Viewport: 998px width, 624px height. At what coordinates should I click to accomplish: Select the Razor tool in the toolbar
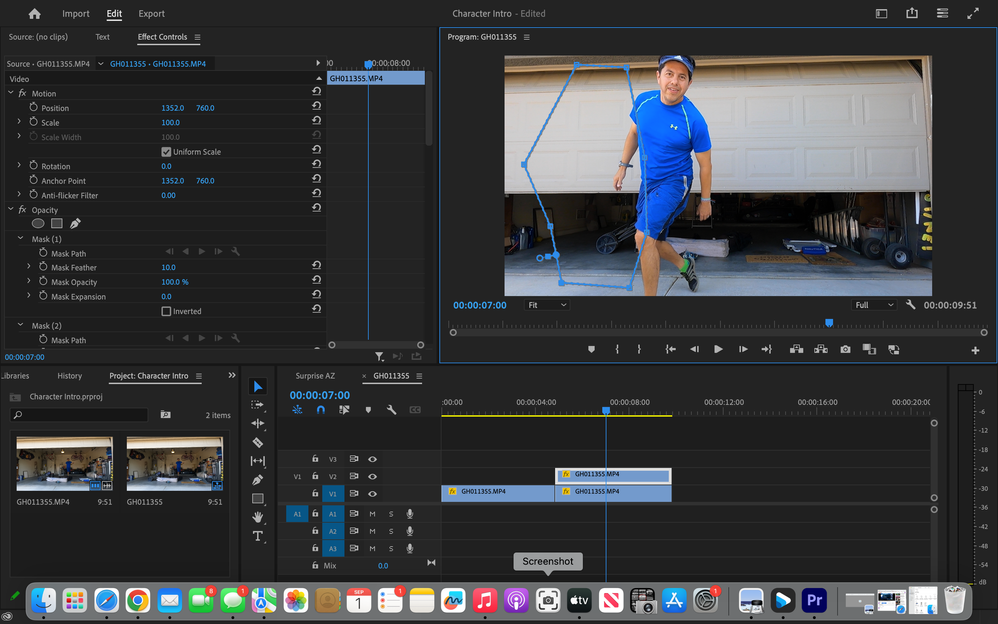click(258, 442)
